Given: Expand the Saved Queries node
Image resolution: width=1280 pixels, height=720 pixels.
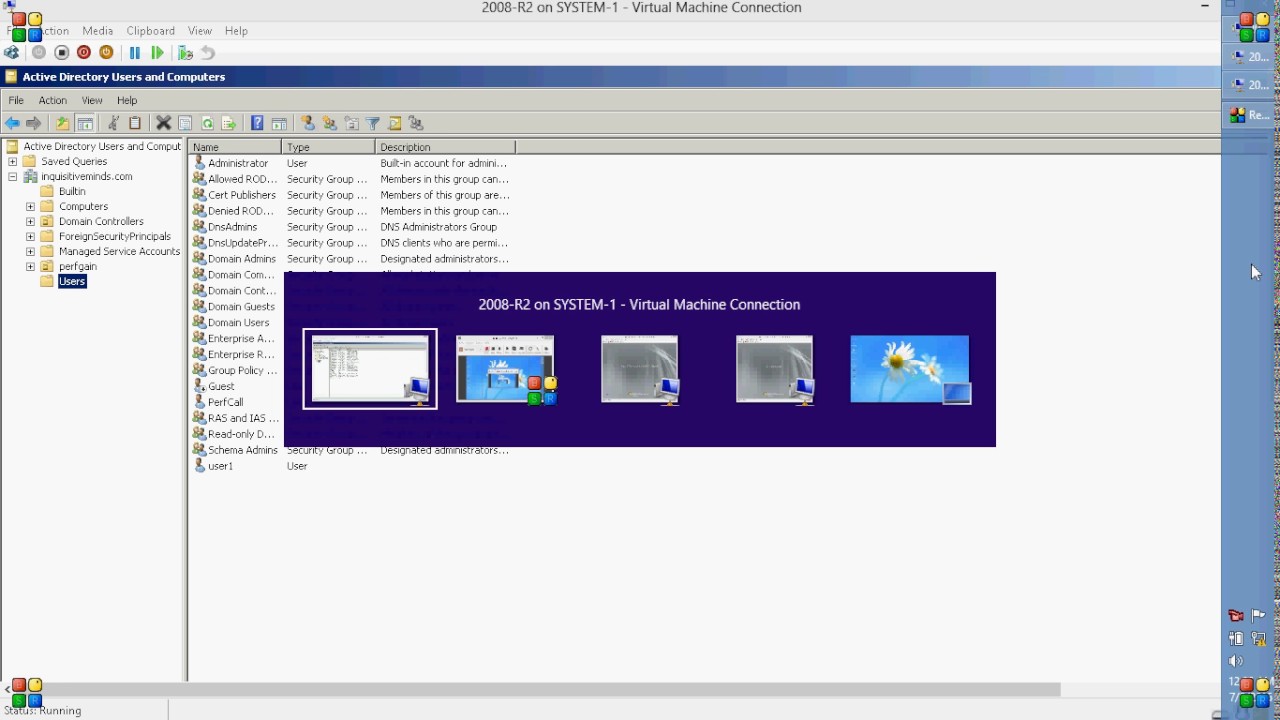Looking at the screenshot, I should pos(13,161).
